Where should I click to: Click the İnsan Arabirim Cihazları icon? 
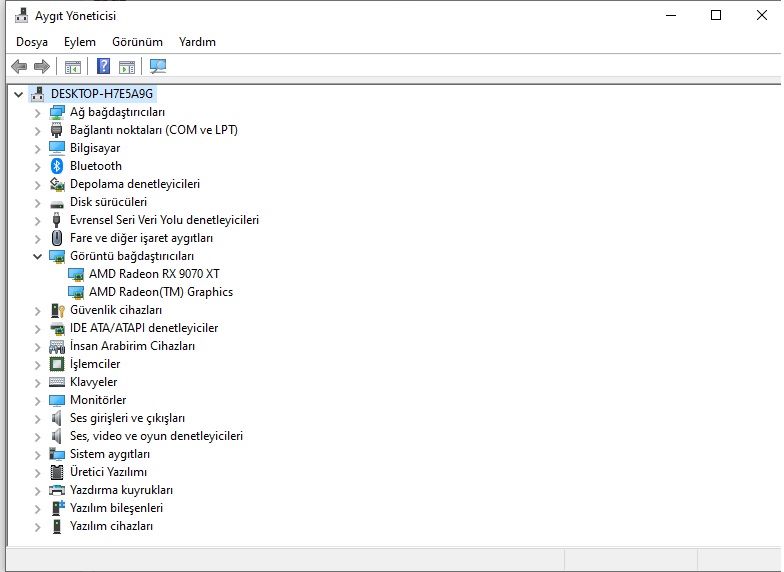point(57,346)
